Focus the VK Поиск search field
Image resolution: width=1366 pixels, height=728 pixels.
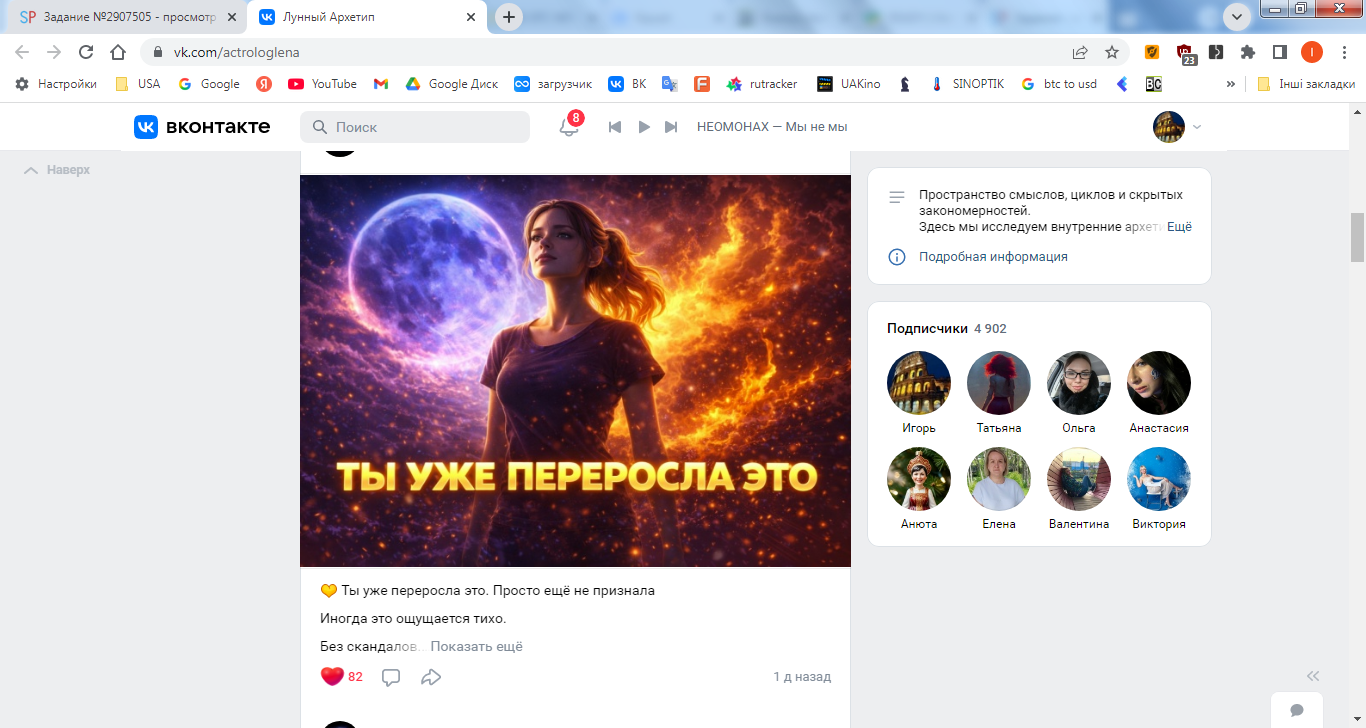coord(415,127)
